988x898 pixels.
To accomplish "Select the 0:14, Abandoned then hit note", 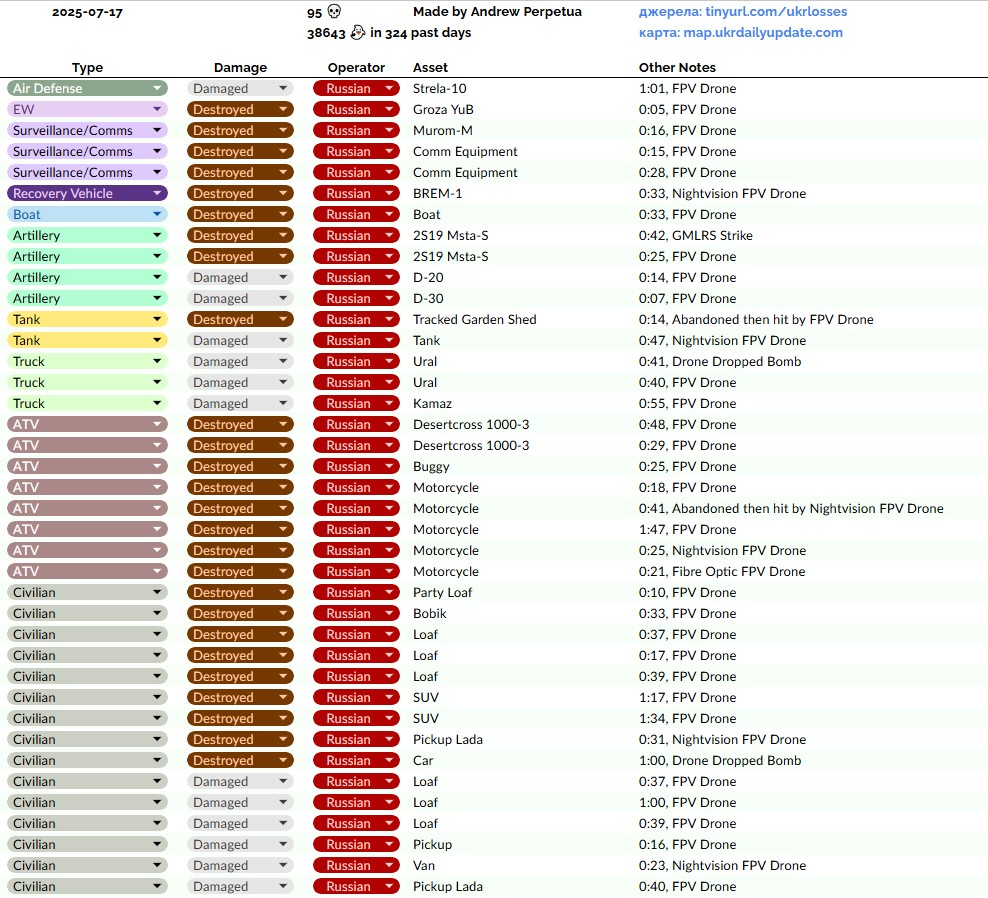I will point(756,319).
